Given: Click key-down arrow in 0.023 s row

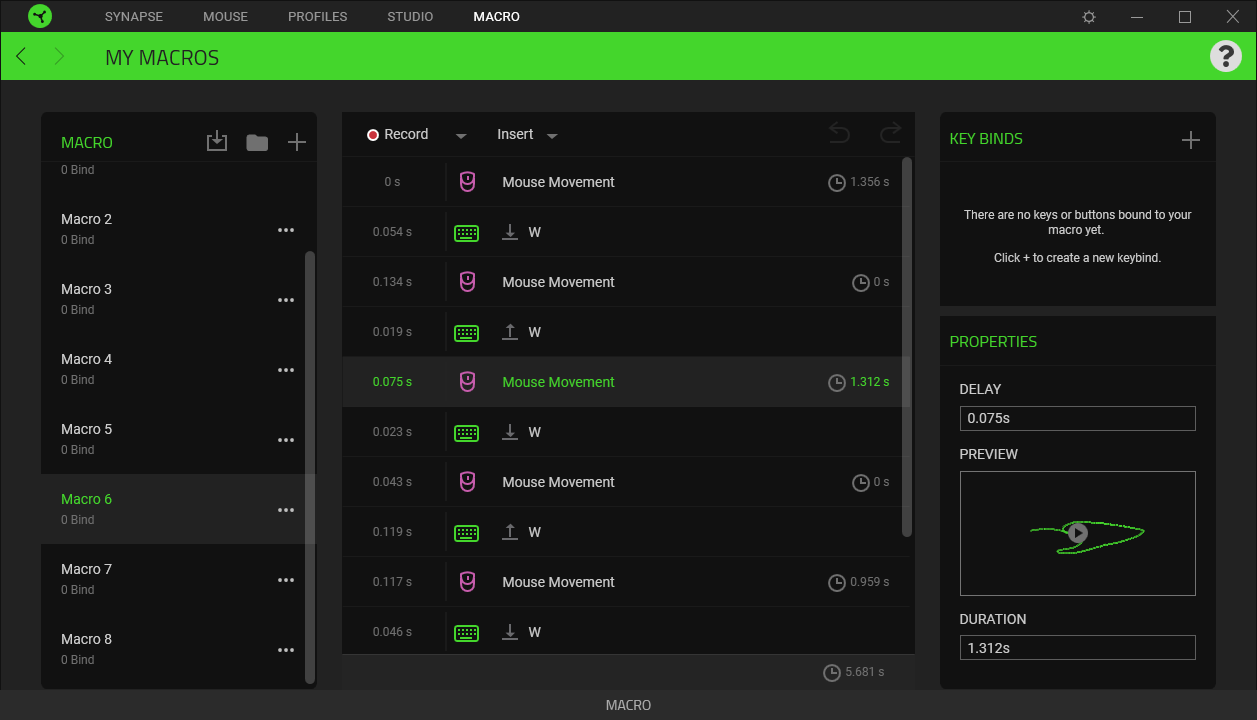Looking at the screenshot, I should [x=510, y=432].
